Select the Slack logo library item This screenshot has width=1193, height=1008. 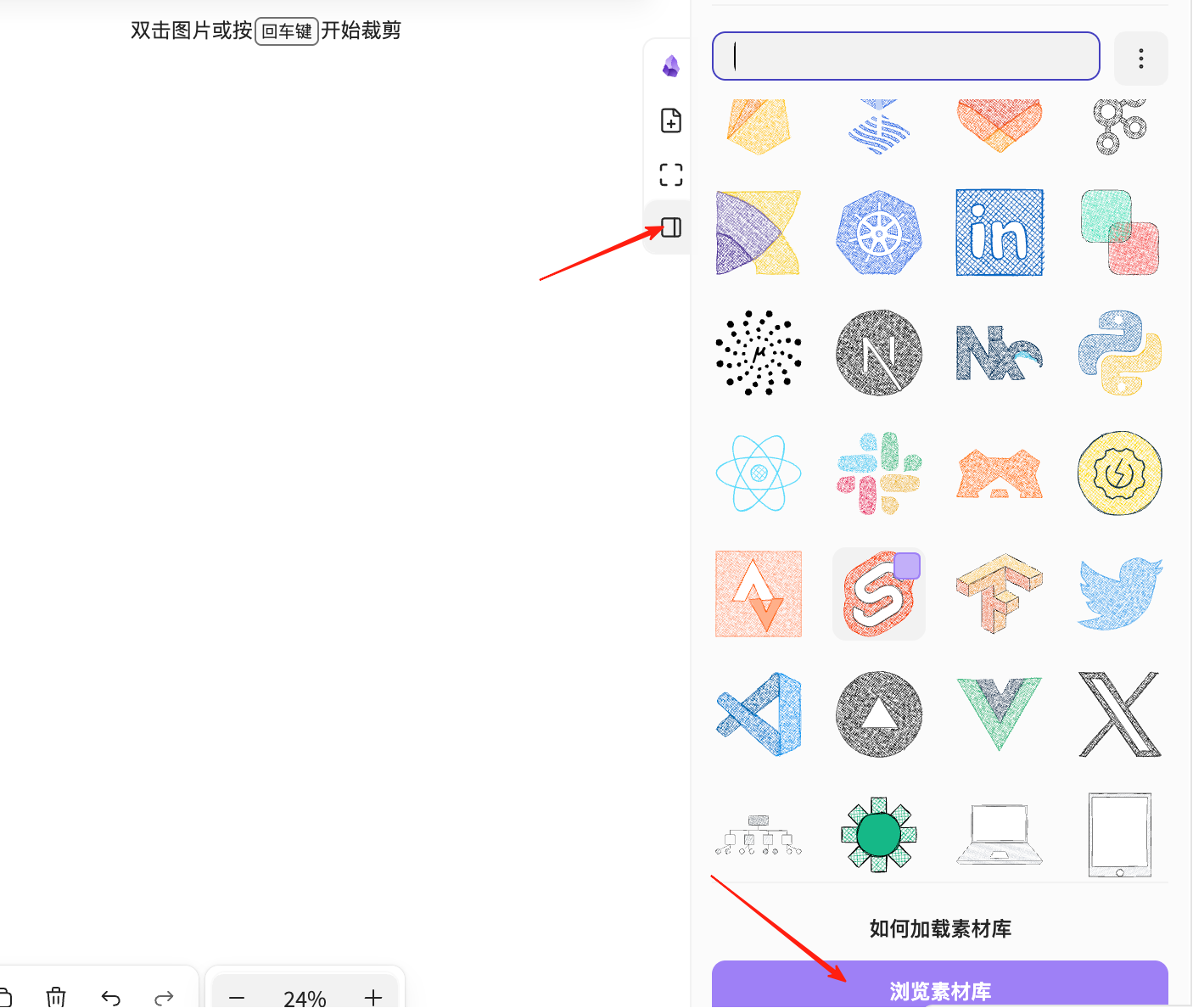point(879,473)
